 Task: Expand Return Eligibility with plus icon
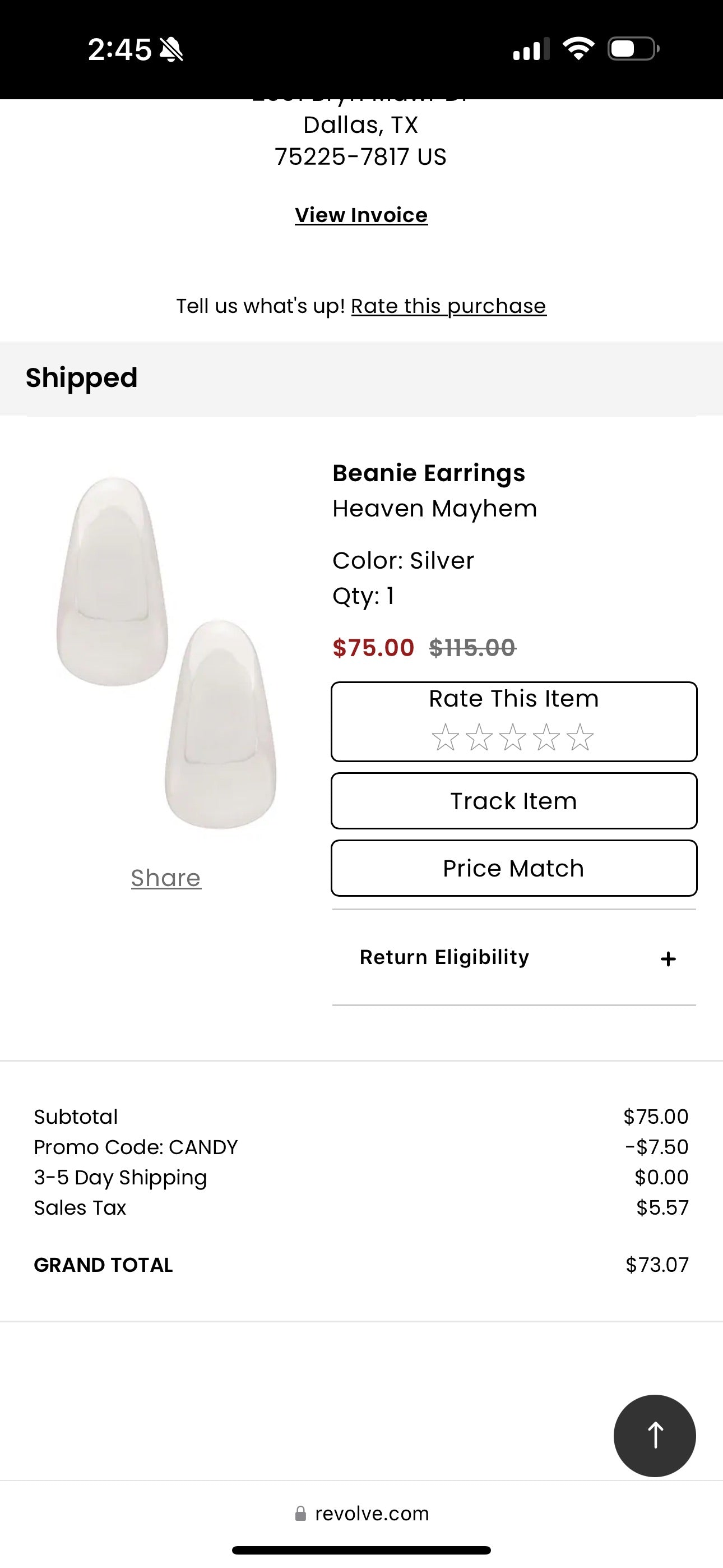click(668, 959)
